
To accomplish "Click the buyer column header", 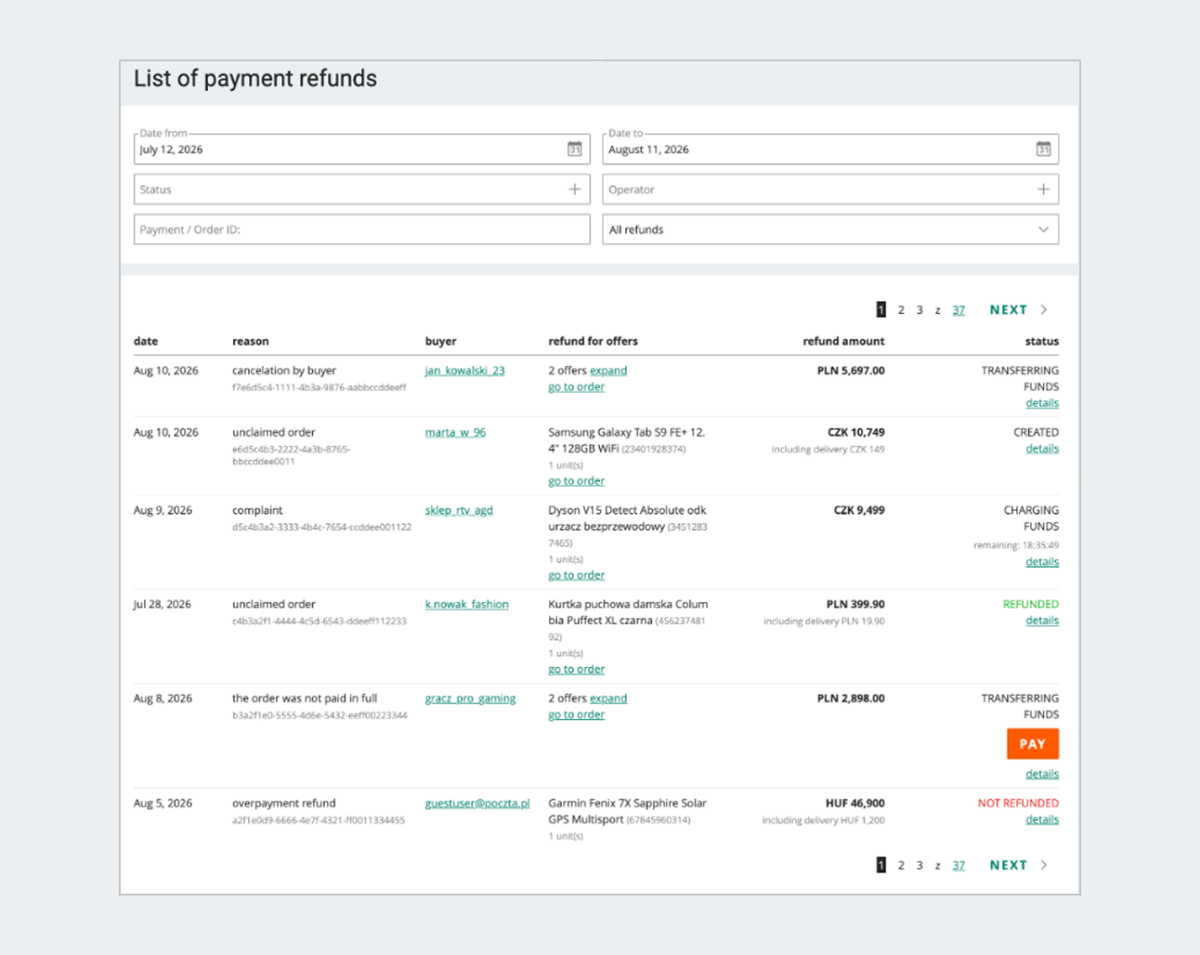I will click(x=441, y=341).
